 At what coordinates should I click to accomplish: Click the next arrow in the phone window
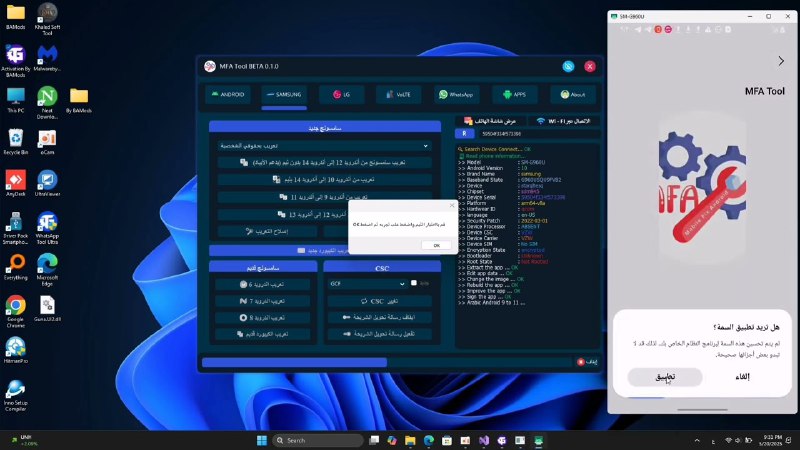click(781, 61)
